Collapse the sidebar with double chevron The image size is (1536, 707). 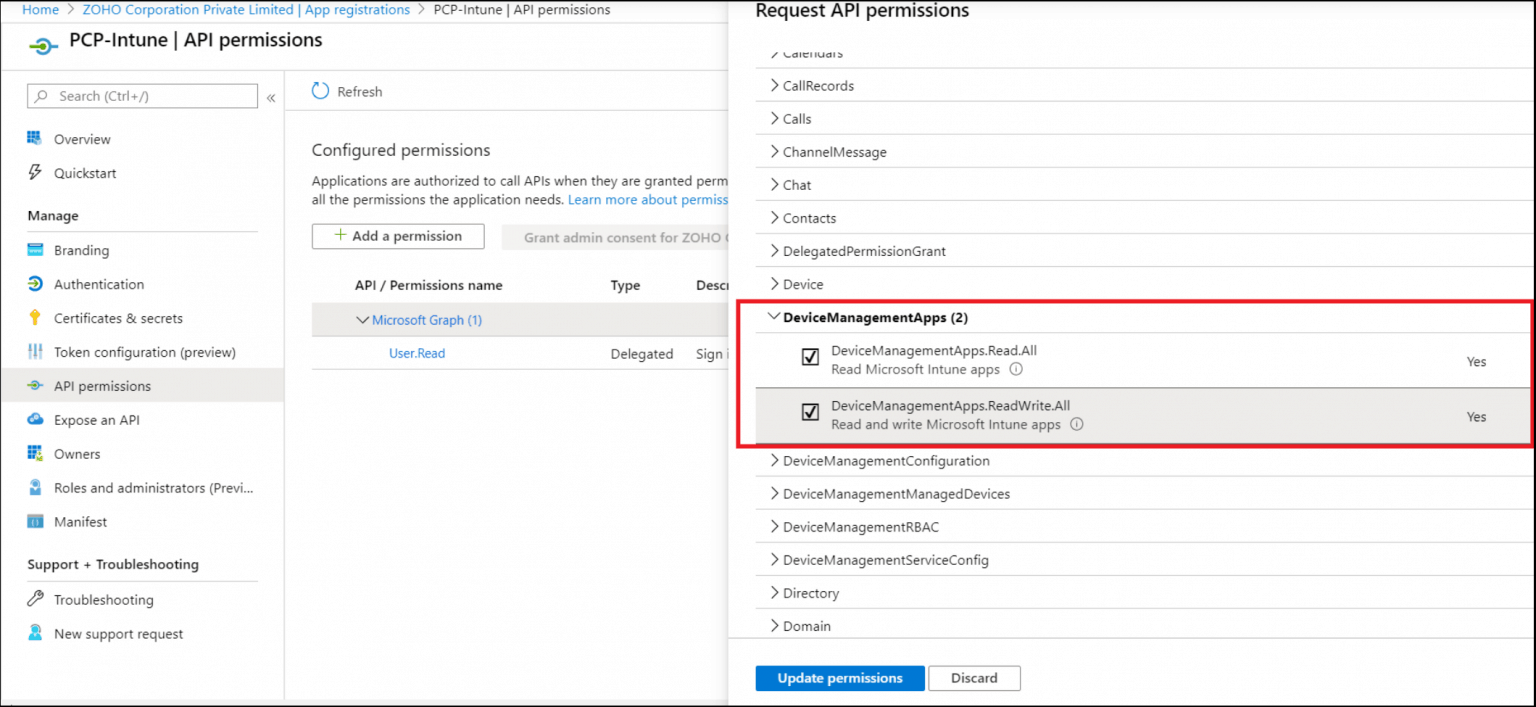(271, 97)
